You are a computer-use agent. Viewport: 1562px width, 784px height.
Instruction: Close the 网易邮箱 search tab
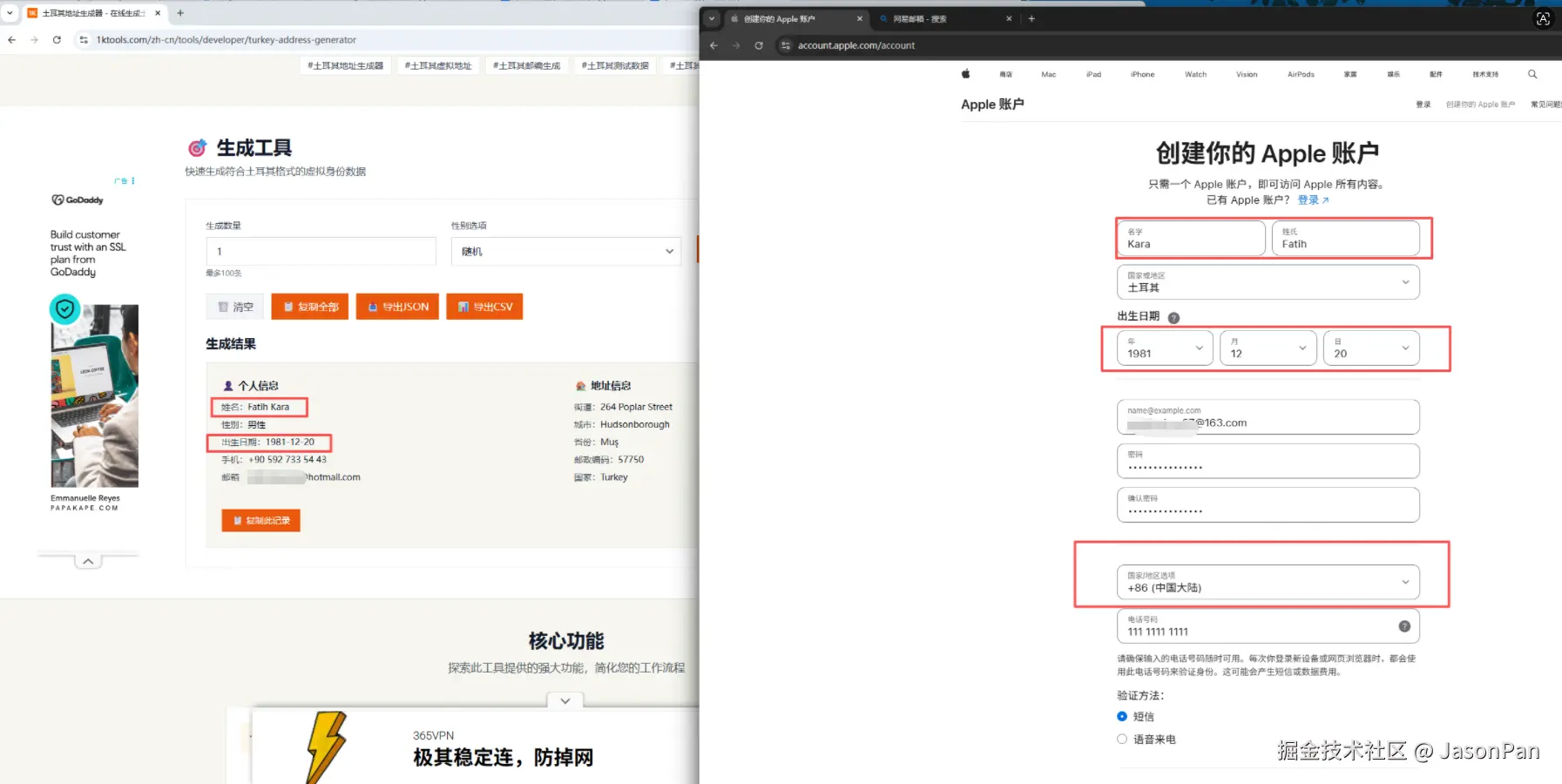pyautogui.click(x=1009, y=18)
